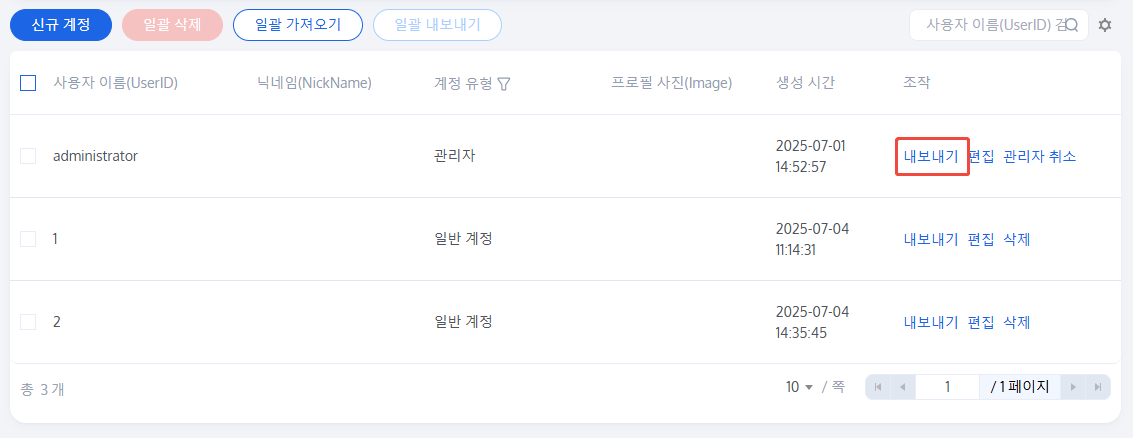This screenshot has height=438, width=1133.
Task: Jump to the last page arrow
Action: (1098, 387)
